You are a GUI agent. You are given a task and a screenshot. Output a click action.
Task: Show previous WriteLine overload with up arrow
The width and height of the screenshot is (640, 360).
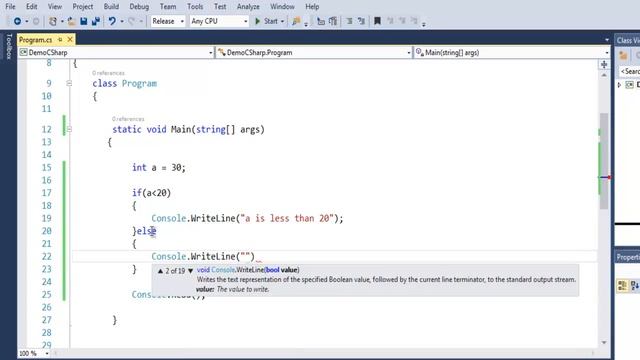click(160, 271)
